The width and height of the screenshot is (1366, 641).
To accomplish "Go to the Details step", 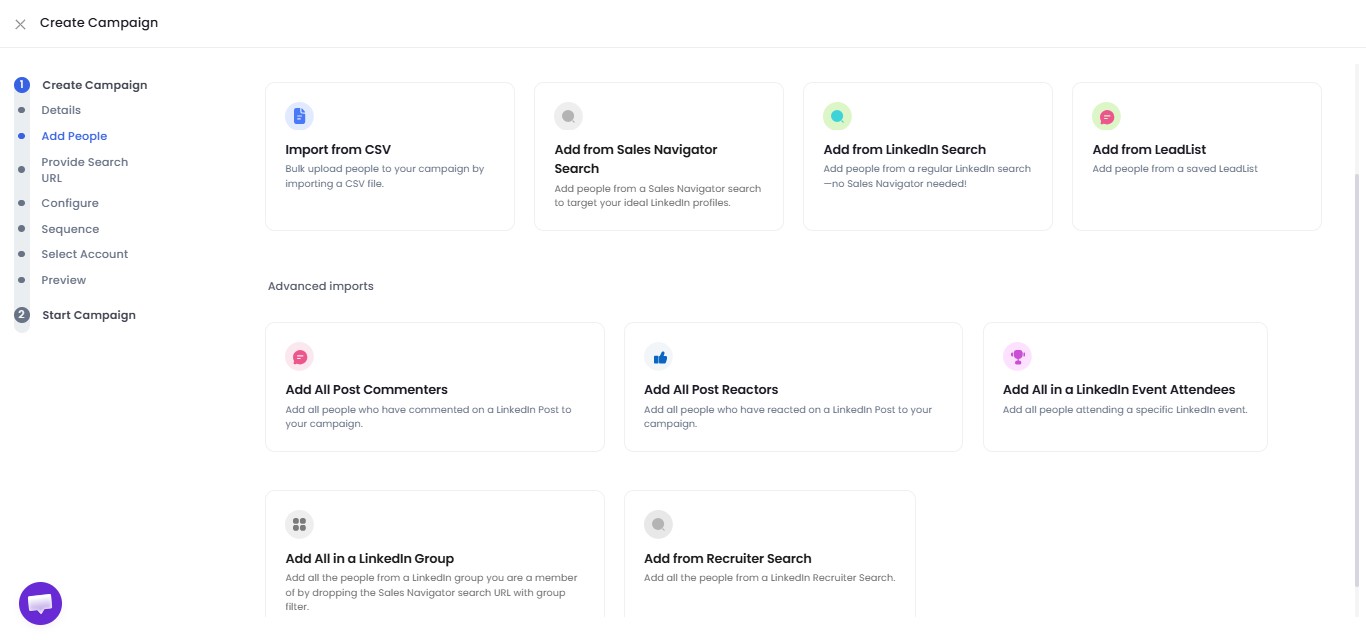I will (x=61, y=110).
